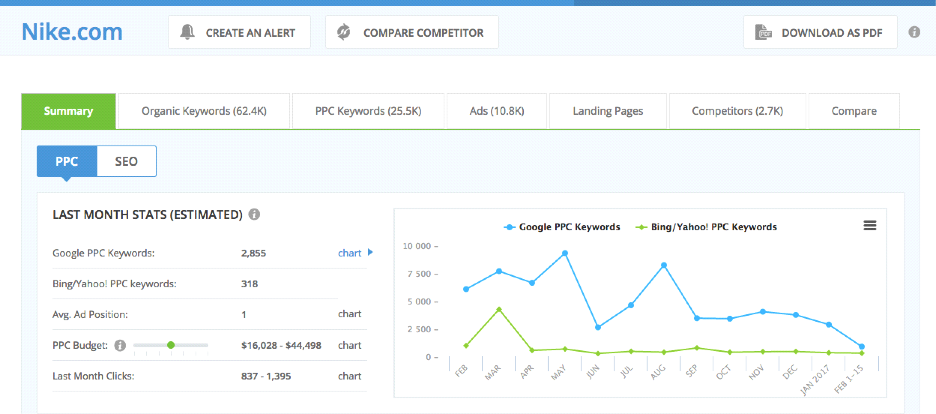The width and height of the screenshot is (936, 414).
Task: Click the Create an Alert button
Action: (x=239, y=32)
